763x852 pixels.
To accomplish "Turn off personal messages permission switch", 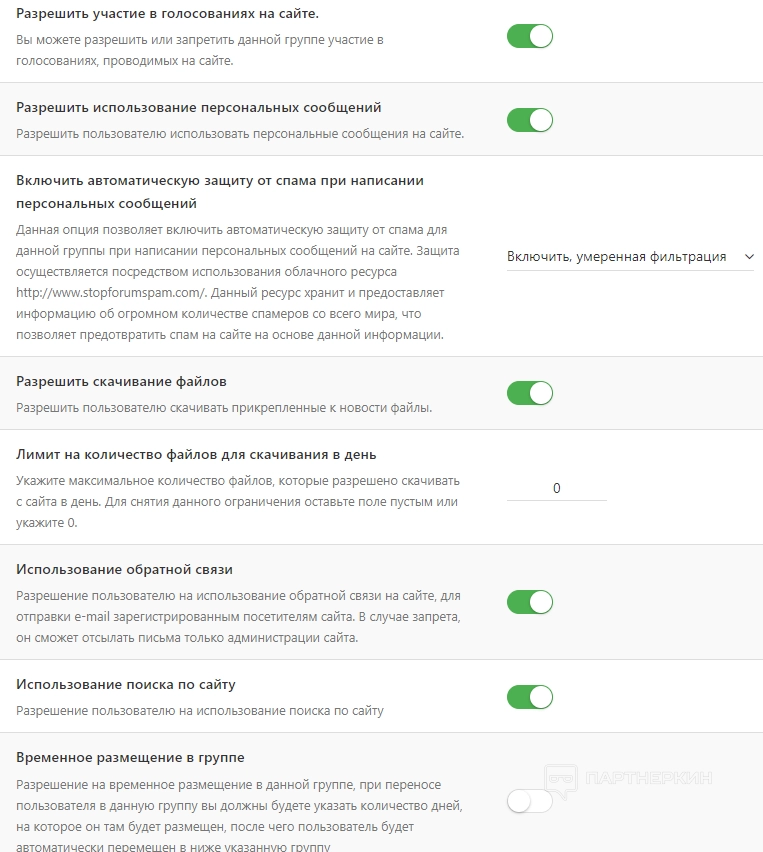I will [x=530, y=120].
